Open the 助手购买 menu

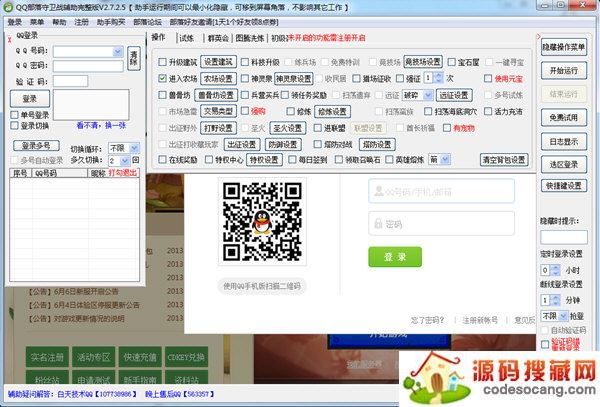coord(111,22)
